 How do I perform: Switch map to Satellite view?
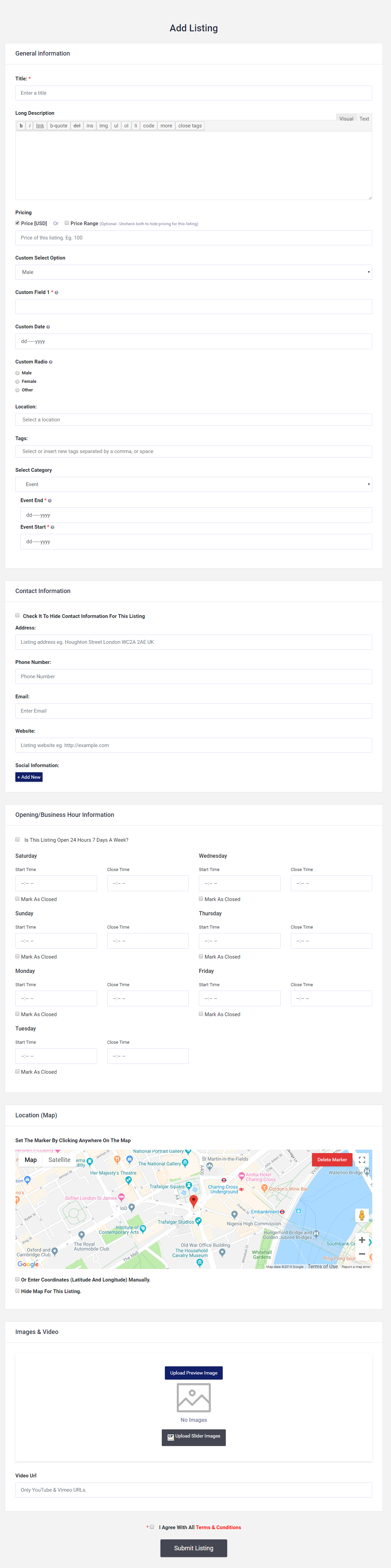[x=59, y=1160]
